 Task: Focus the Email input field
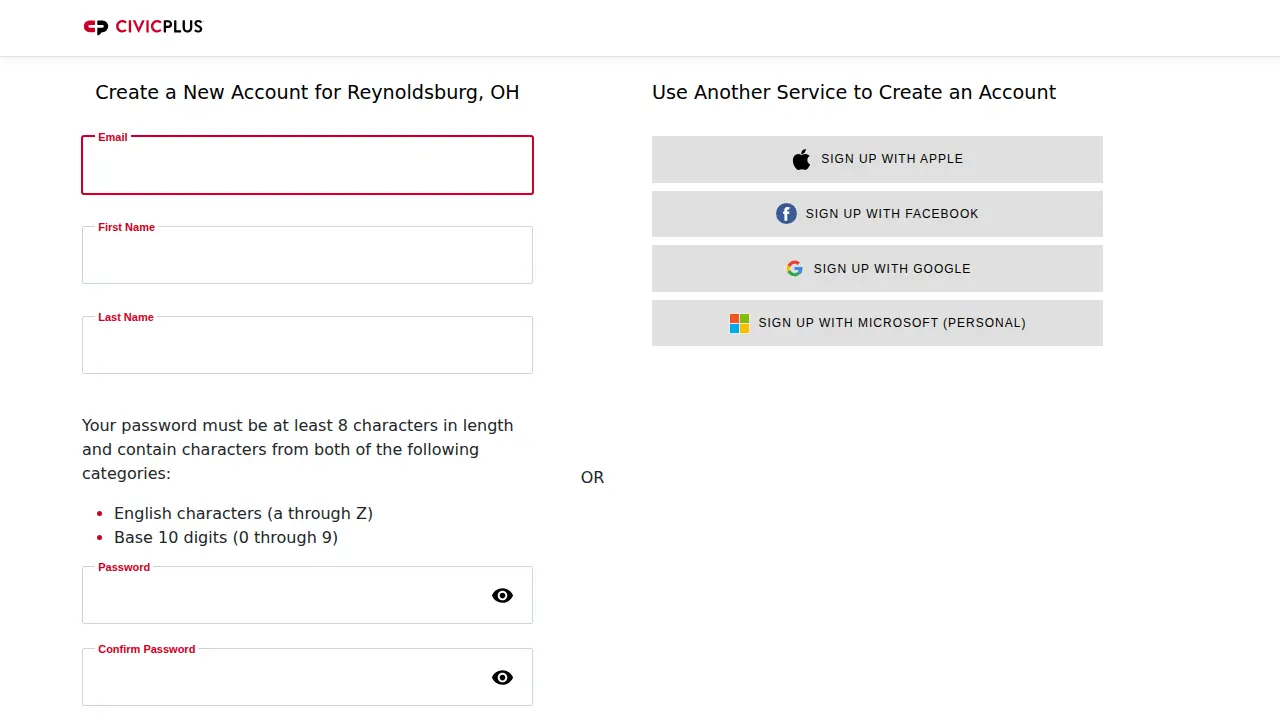(307, 165)
